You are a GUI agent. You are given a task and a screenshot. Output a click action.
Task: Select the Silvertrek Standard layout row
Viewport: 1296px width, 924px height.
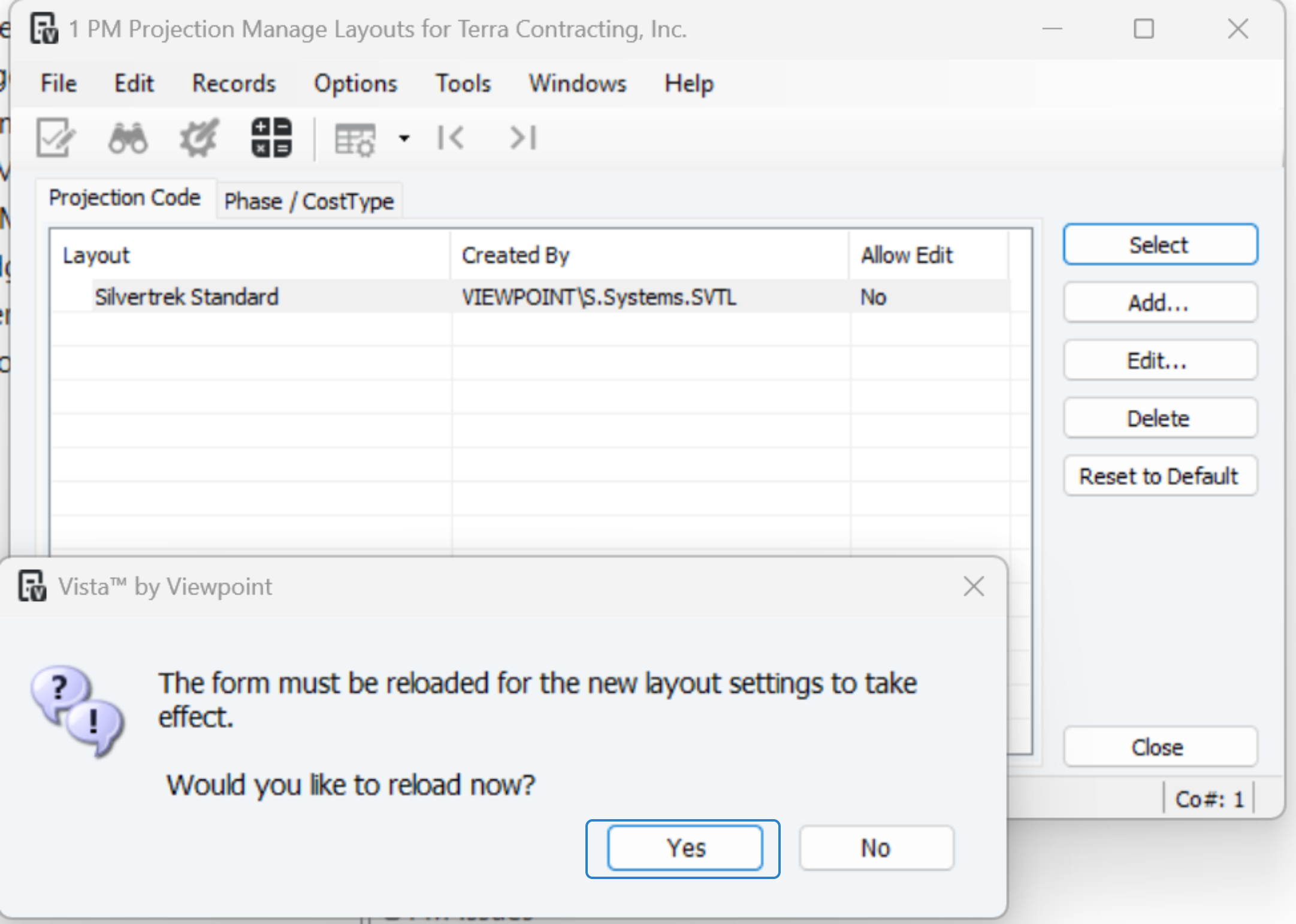[187, 297]
